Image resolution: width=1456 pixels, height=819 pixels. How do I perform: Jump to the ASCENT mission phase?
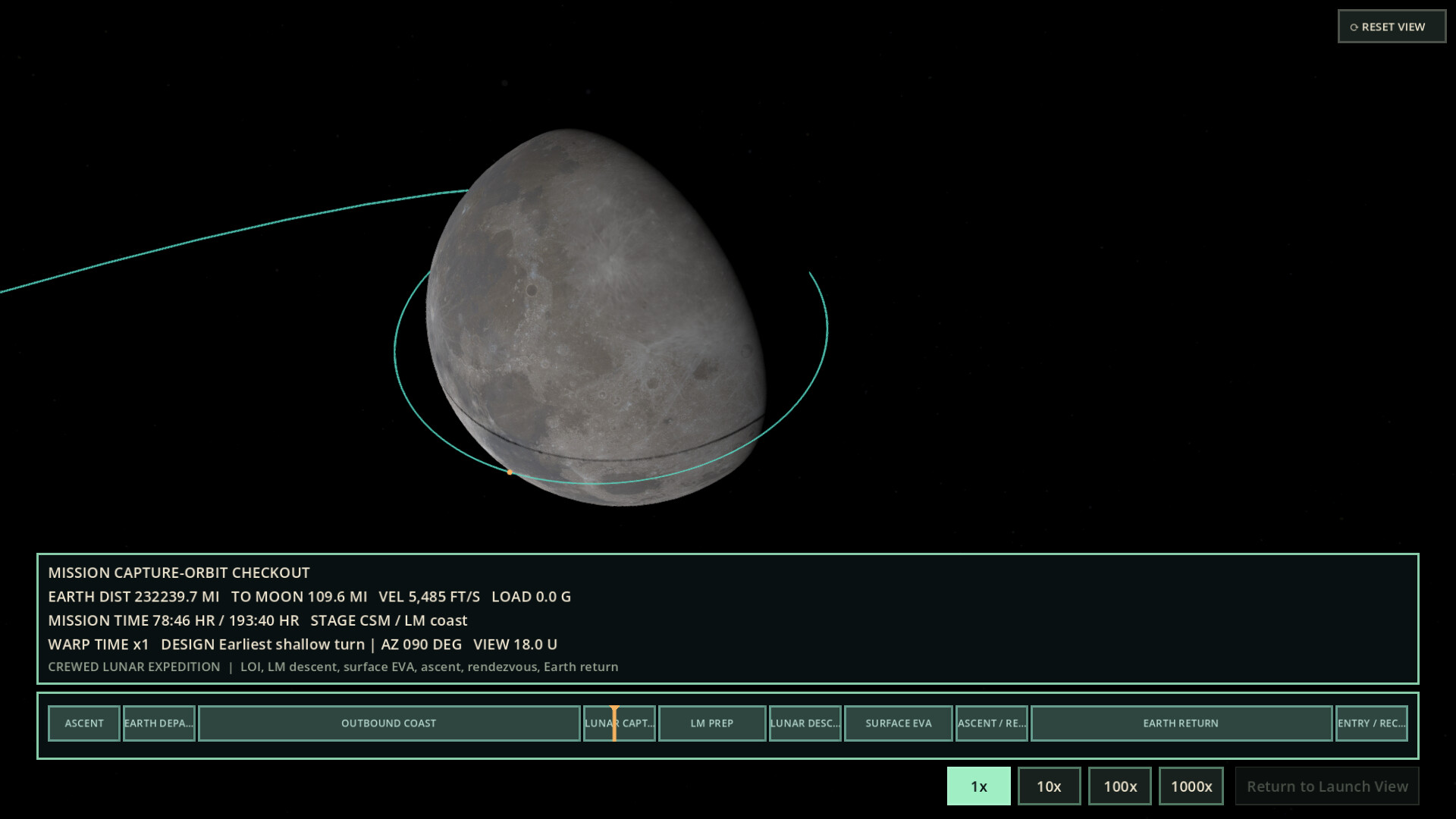[x=84, y=723]
